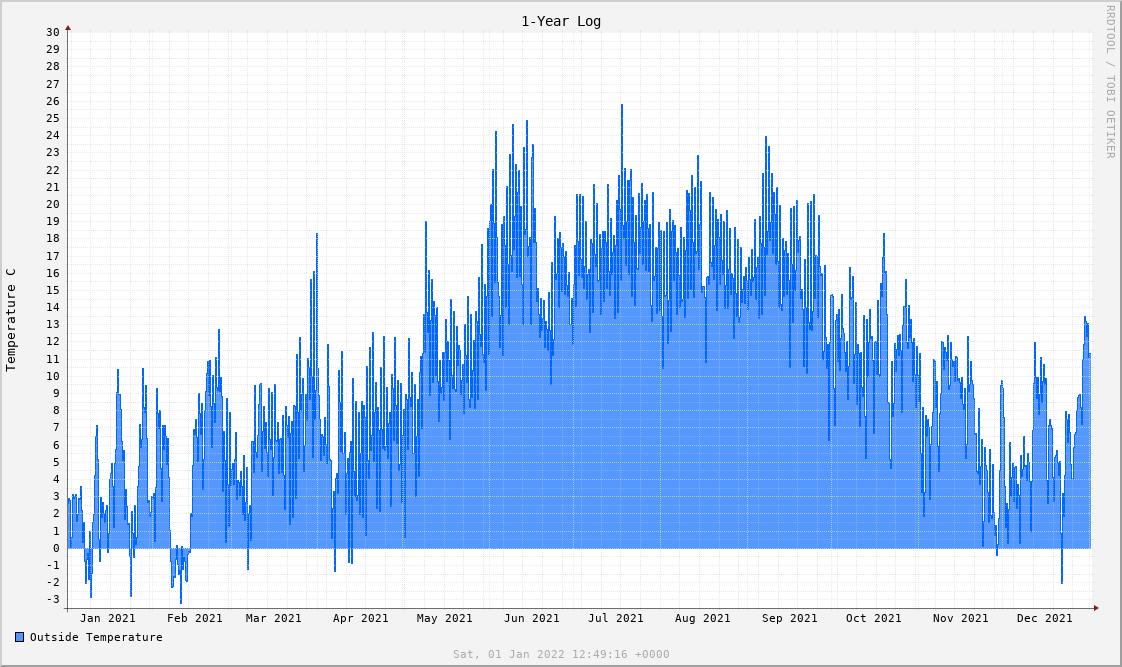Click the 1-Year Log chart title
1122x667 pixels.
click(x=561, y=21)
